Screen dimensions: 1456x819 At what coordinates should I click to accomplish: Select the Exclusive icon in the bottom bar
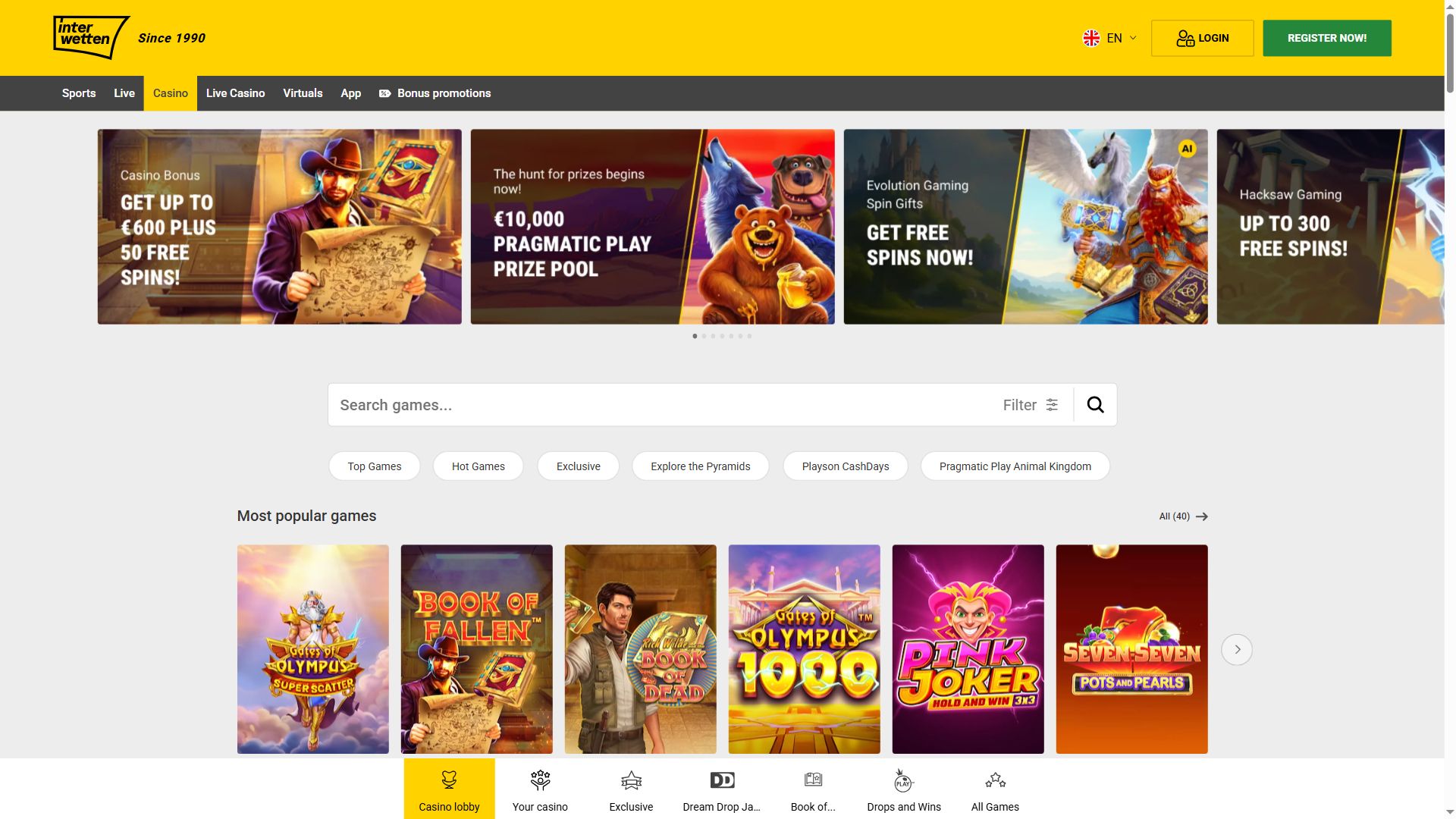pos(631,780)
